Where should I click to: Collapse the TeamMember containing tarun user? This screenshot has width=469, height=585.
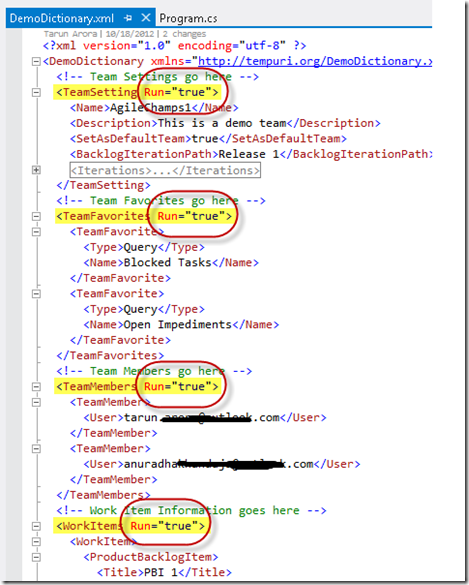[36, 402]
